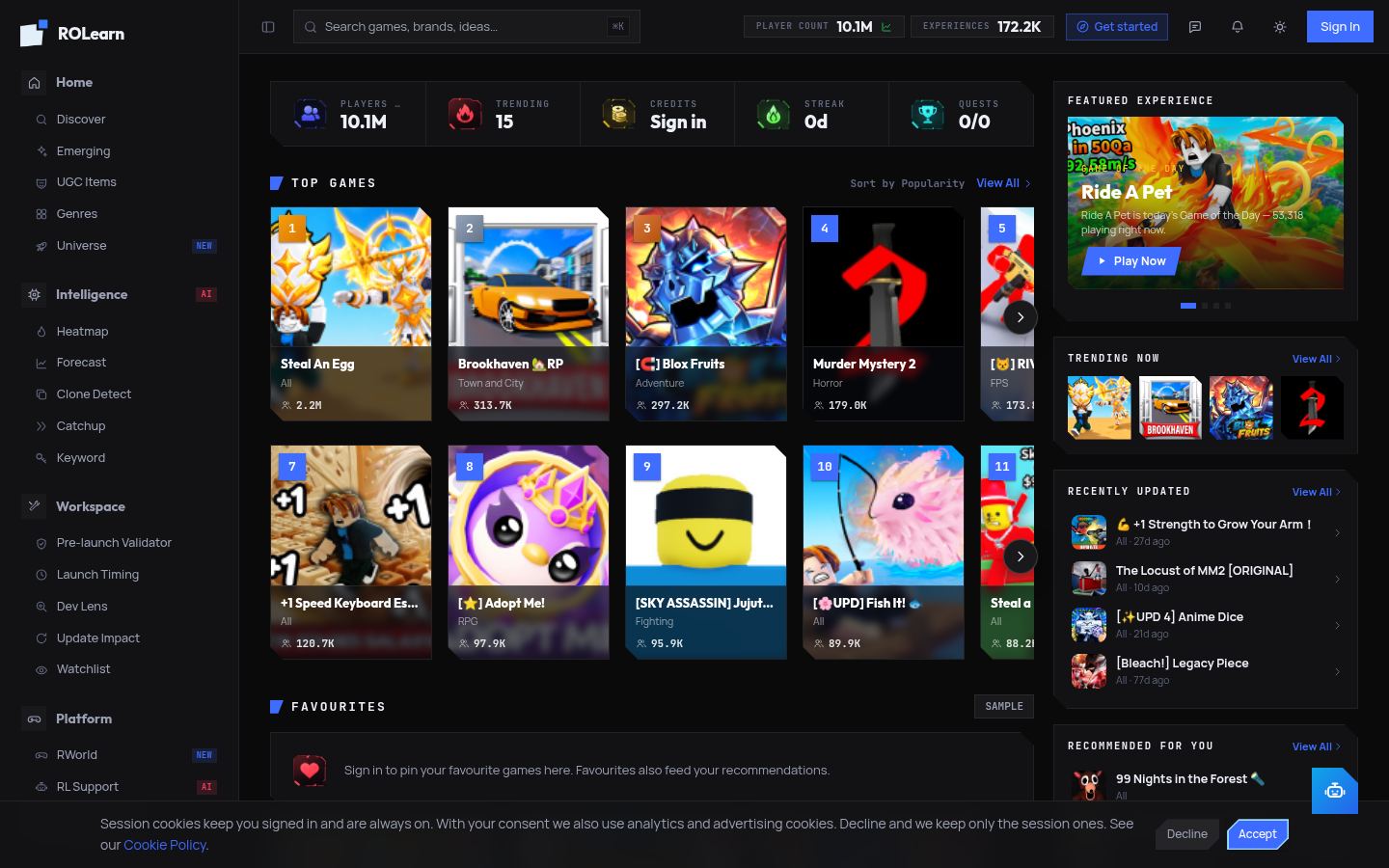Image resolution: width=1389 pixels, height=868 pixels.
Task: Decline optional cookies
Action: pos(1187,834)
